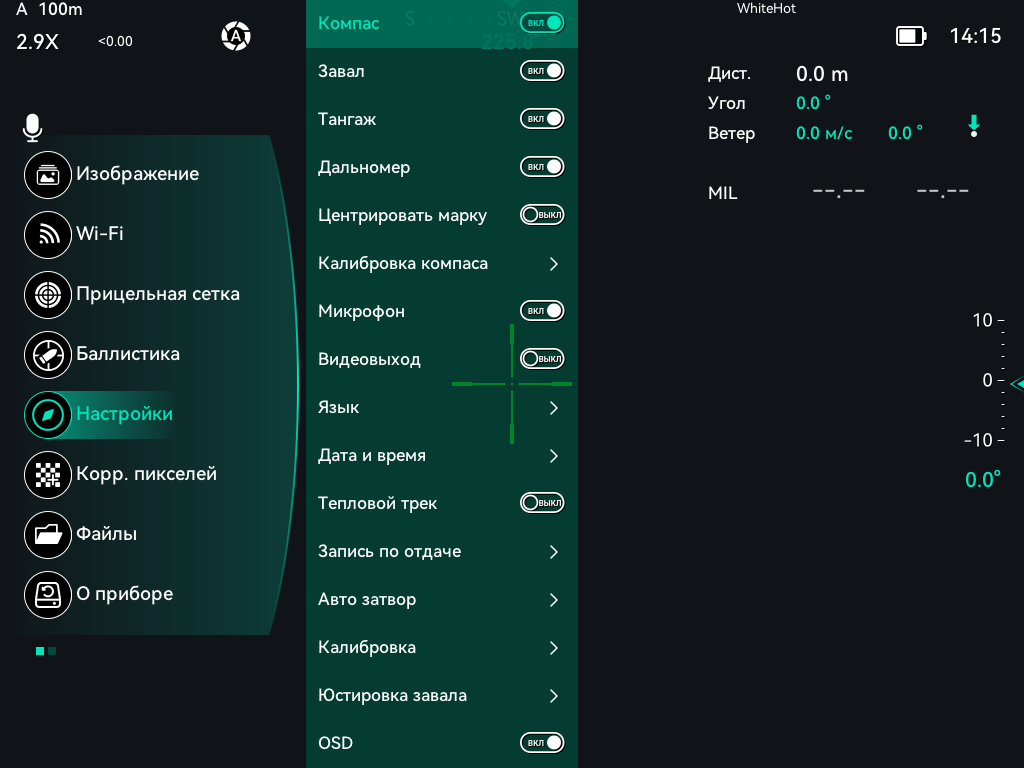Choose the Wi-Fi menu label

click(100, 233)
